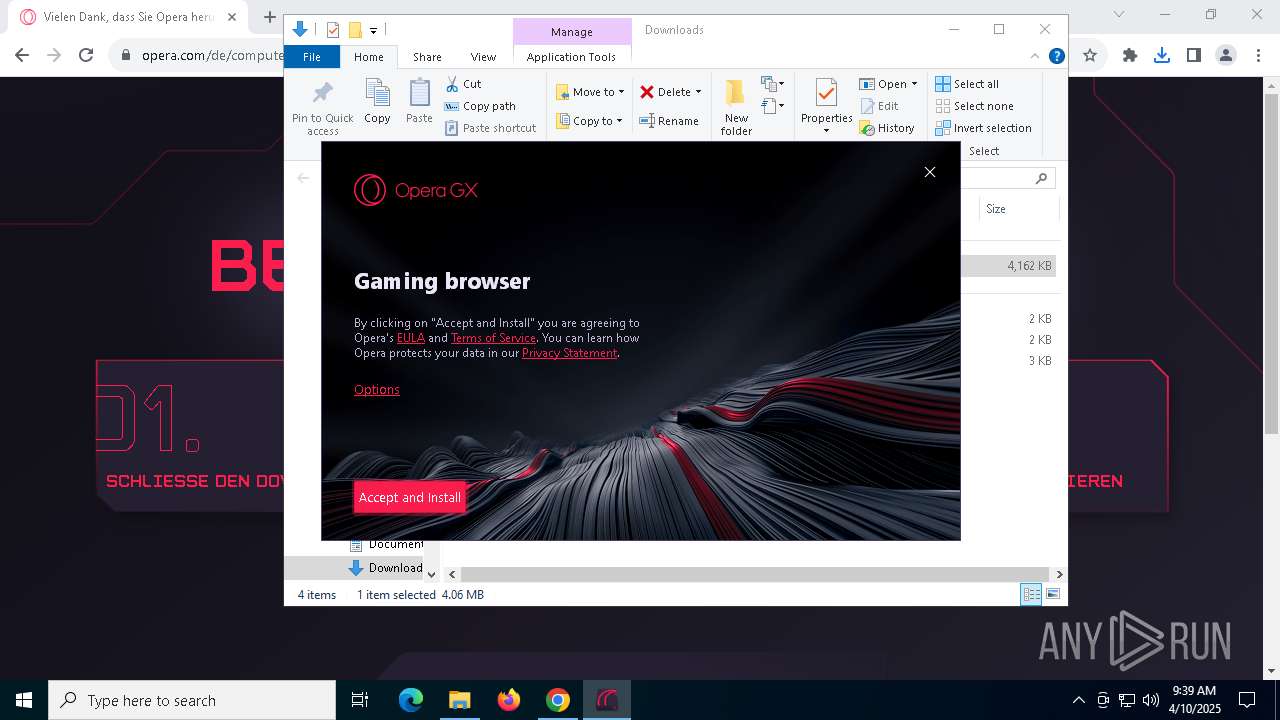Screen dimensions: 1280x720
Task: Switch to the View ribbon tab
Action: 483,57
